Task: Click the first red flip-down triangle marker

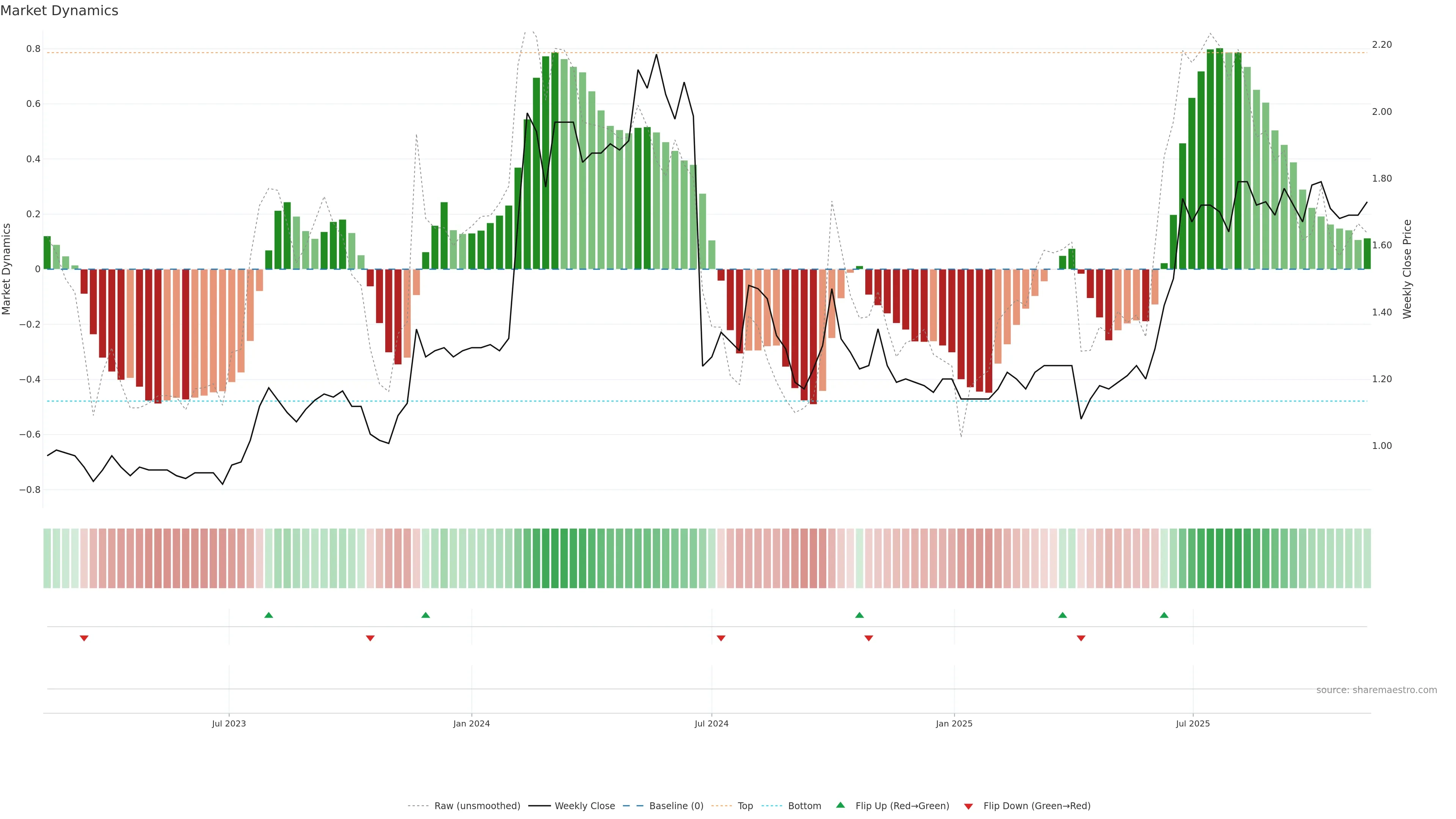Action: 84,638
